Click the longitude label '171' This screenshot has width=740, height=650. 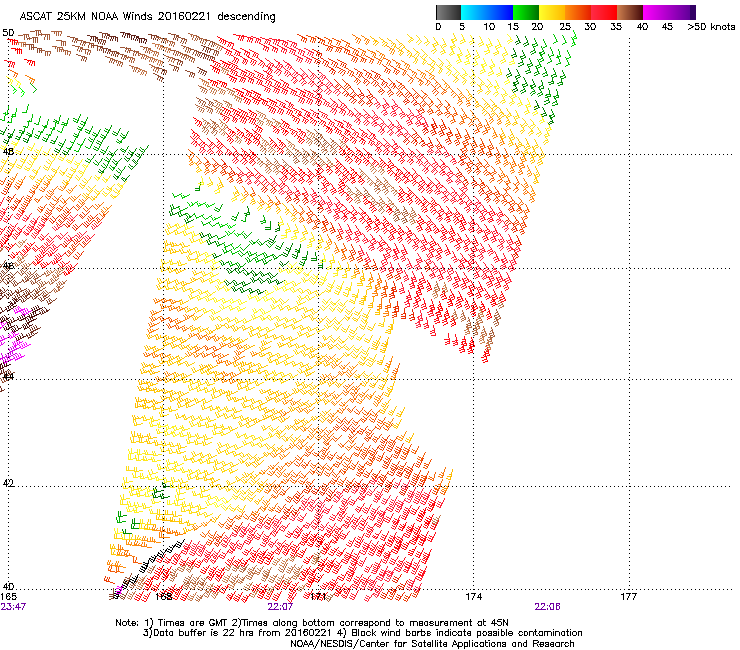(x=319, y=597)
